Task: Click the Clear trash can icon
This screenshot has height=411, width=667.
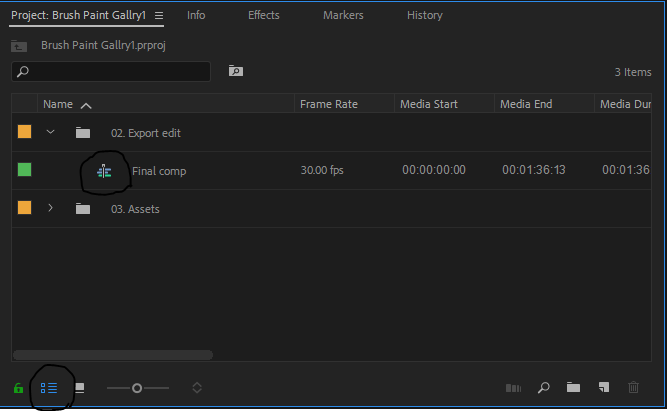Action: [x=633, y=387]
